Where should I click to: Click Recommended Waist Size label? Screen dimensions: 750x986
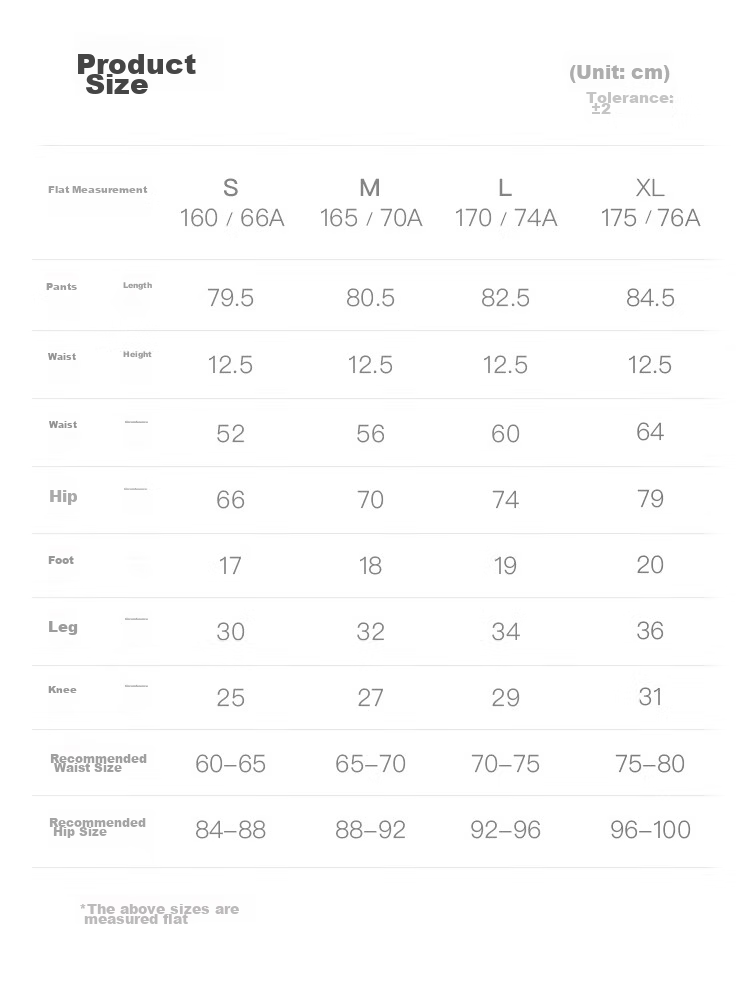(98, 763)
